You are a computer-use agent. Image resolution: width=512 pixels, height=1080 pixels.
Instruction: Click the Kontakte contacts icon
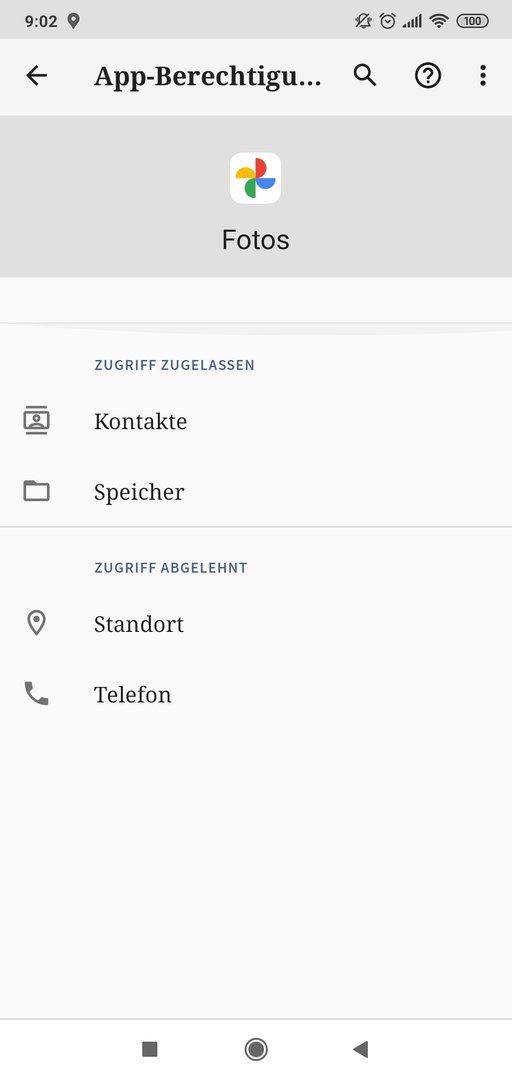(37, 421)
